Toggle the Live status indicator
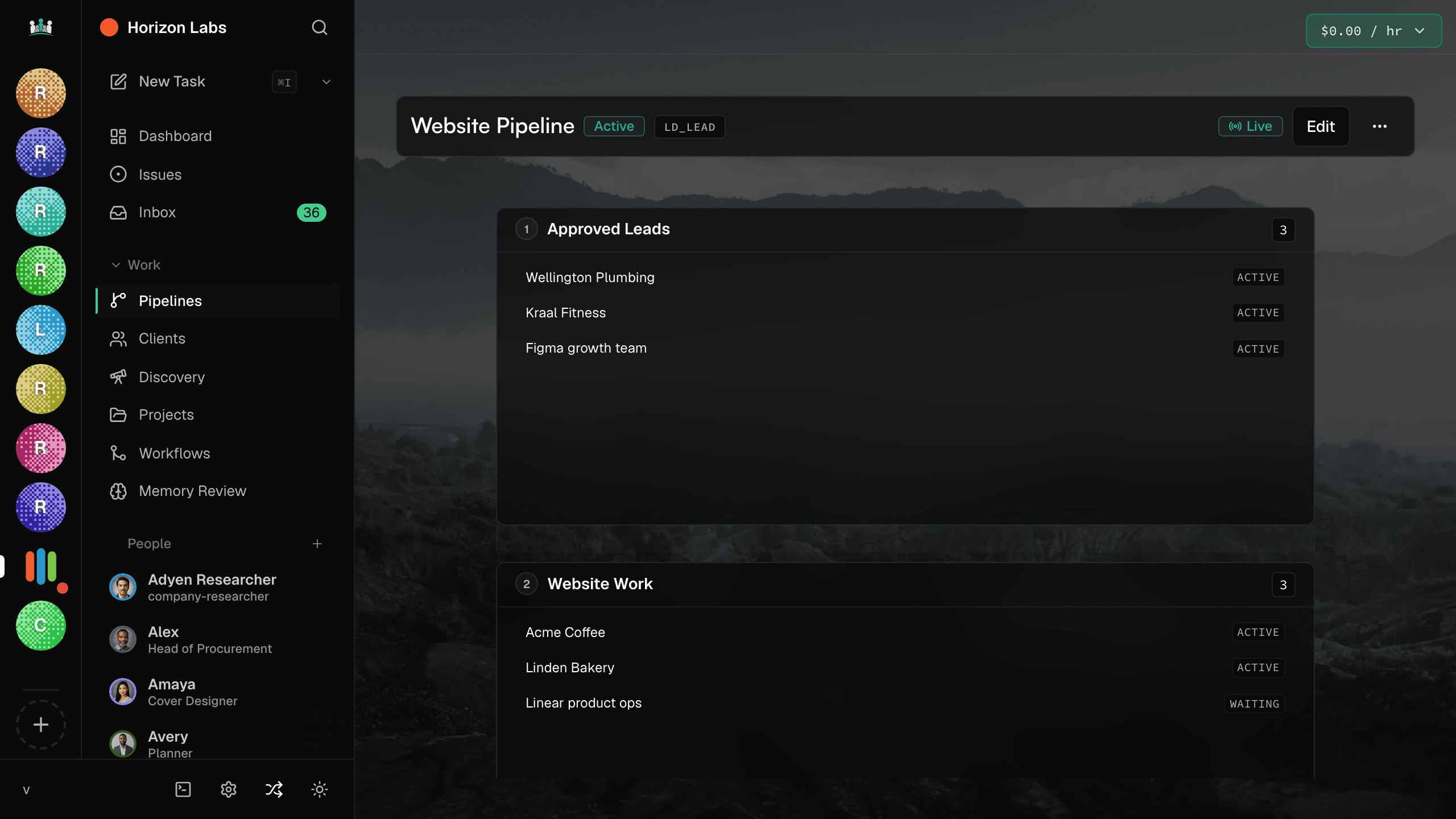 [x=1250, y=126]
